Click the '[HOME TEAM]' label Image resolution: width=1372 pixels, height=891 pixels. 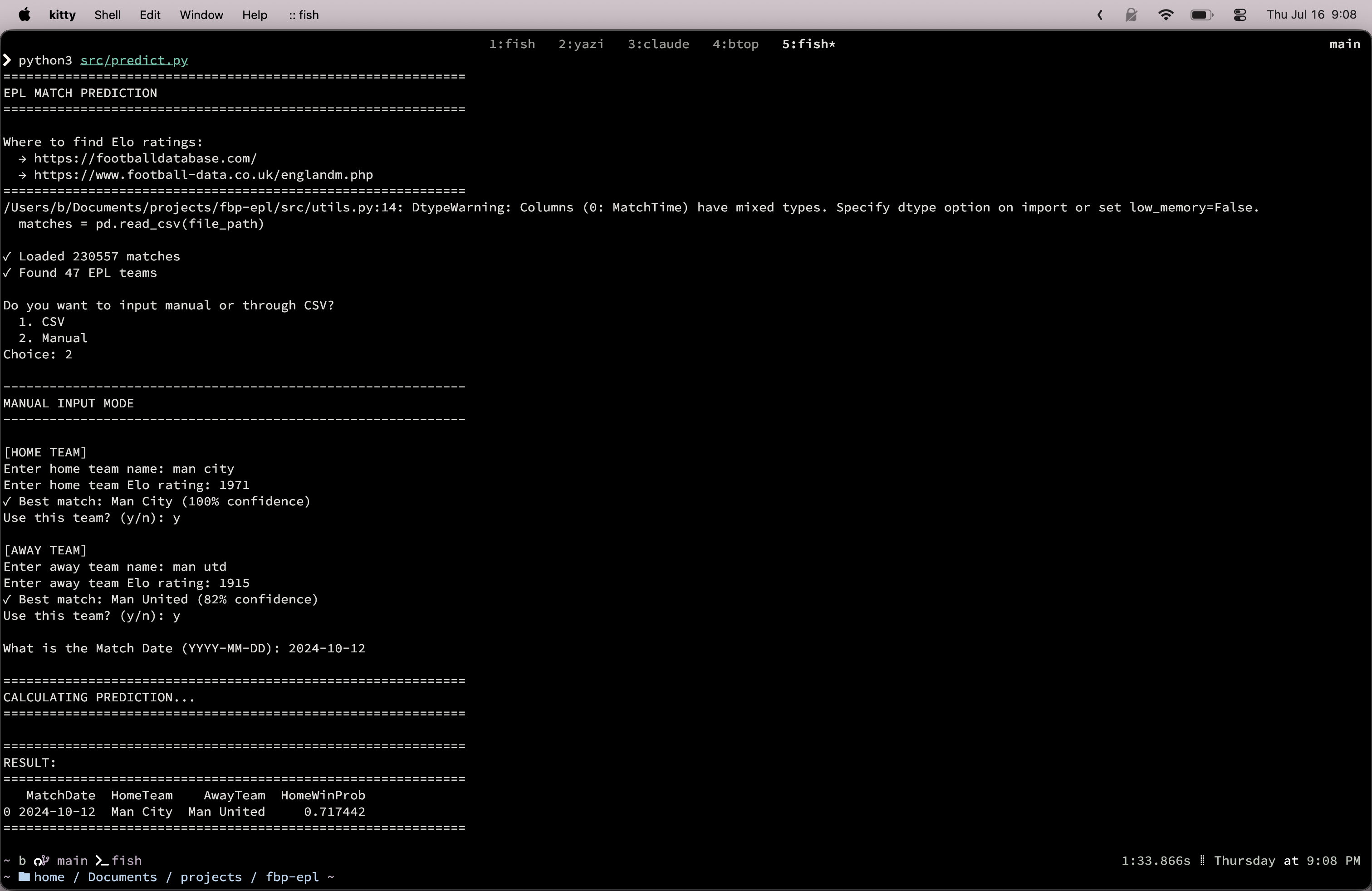(45, 452)
